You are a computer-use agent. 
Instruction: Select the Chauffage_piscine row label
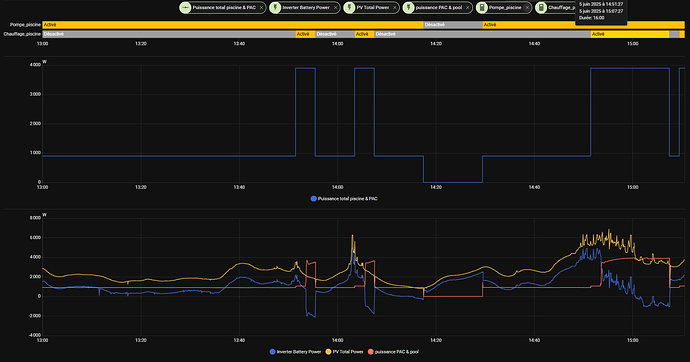coord(22,34)
